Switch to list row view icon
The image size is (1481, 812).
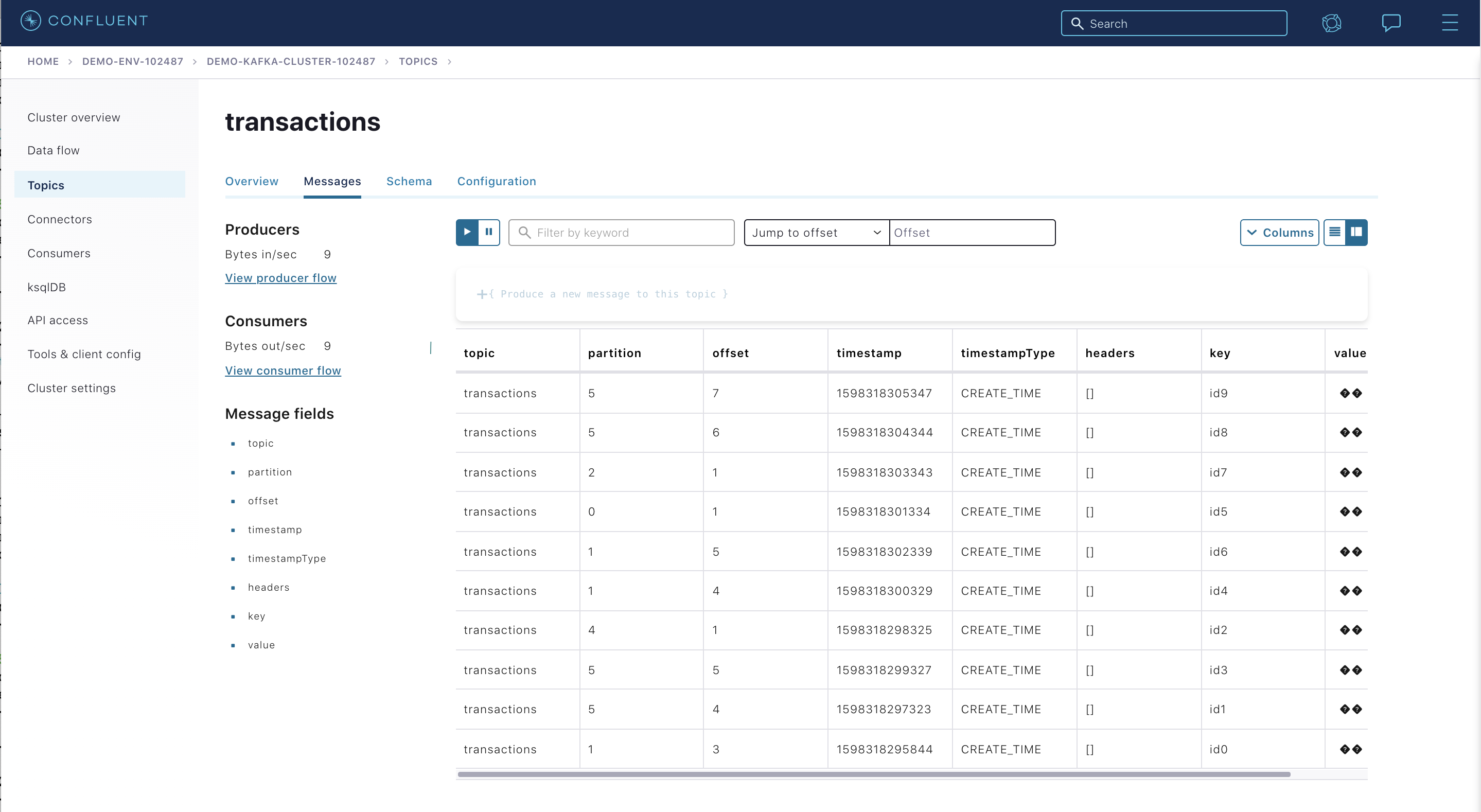[1334, 232]
